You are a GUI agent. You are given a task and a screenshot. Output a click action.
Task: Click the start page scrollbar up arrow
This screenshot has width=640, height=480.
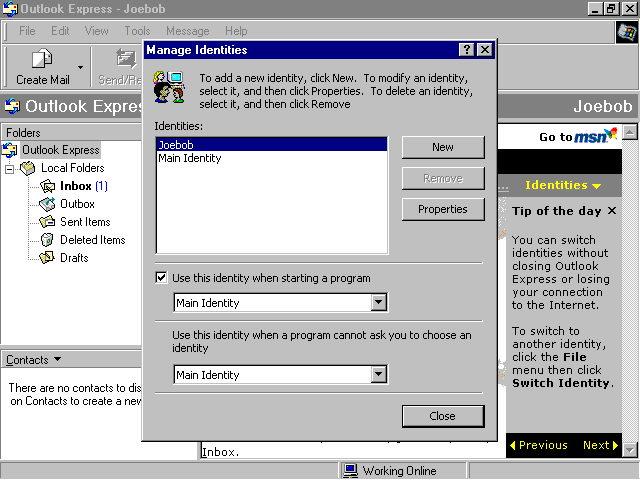(630, 133)
